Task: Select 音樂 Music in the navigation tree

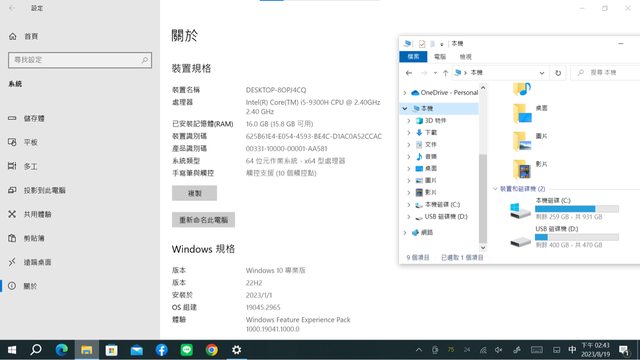Action: 427,156
